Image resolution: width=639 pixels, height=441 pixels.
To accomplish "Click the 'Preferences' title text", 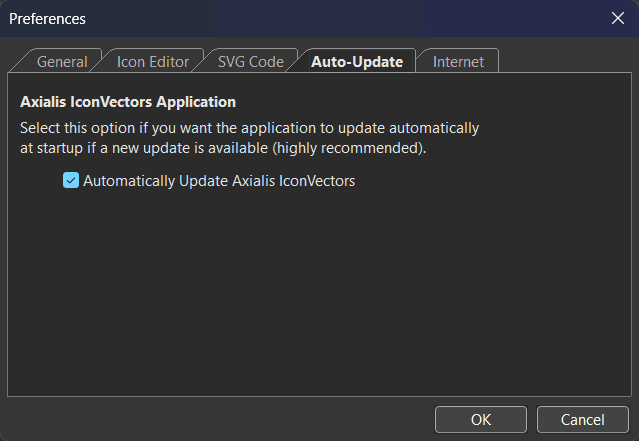I will pyautogui.click(x=47, y=18).
